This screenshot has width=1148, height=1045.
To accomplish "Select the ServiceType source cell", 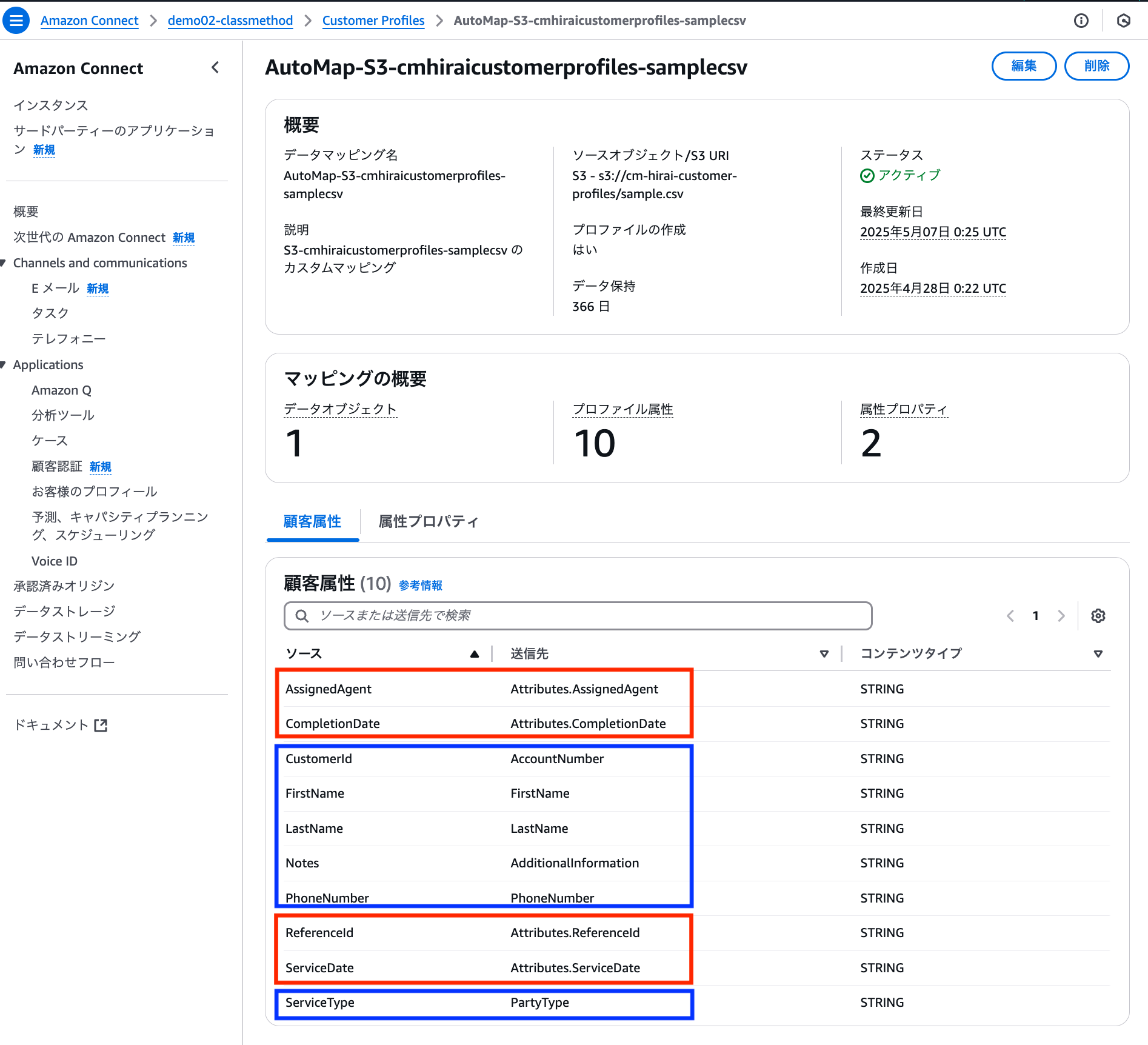I will 320,1003.
